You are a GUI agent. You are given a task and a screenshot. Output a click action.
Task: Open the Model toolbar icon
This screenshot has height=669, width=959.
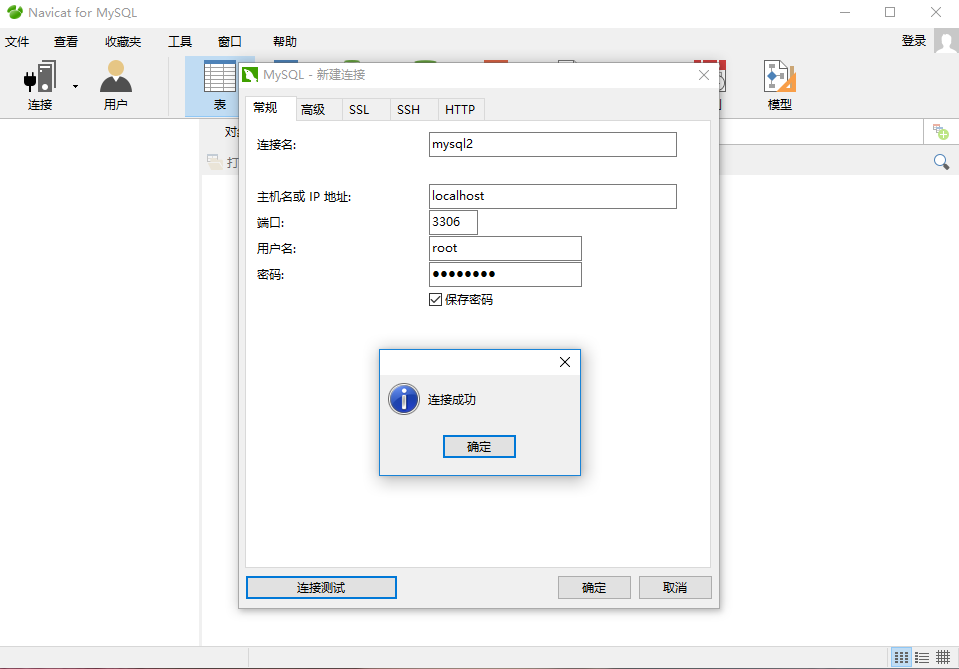pyautogui.click(x=780, y=76)
